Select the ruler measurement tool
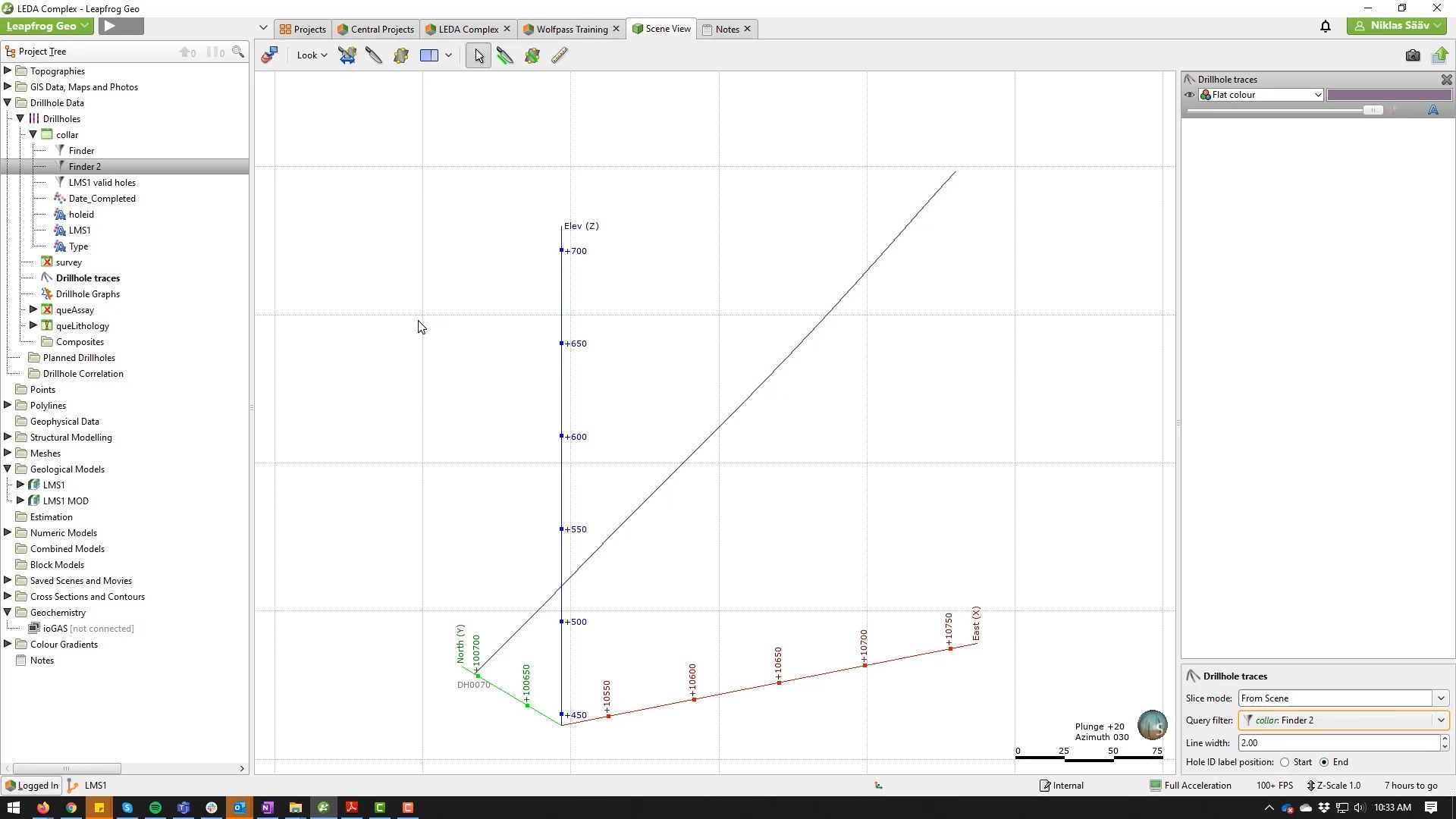Image resolution: width=1456 pixels, height=819 pixels. 560,55
